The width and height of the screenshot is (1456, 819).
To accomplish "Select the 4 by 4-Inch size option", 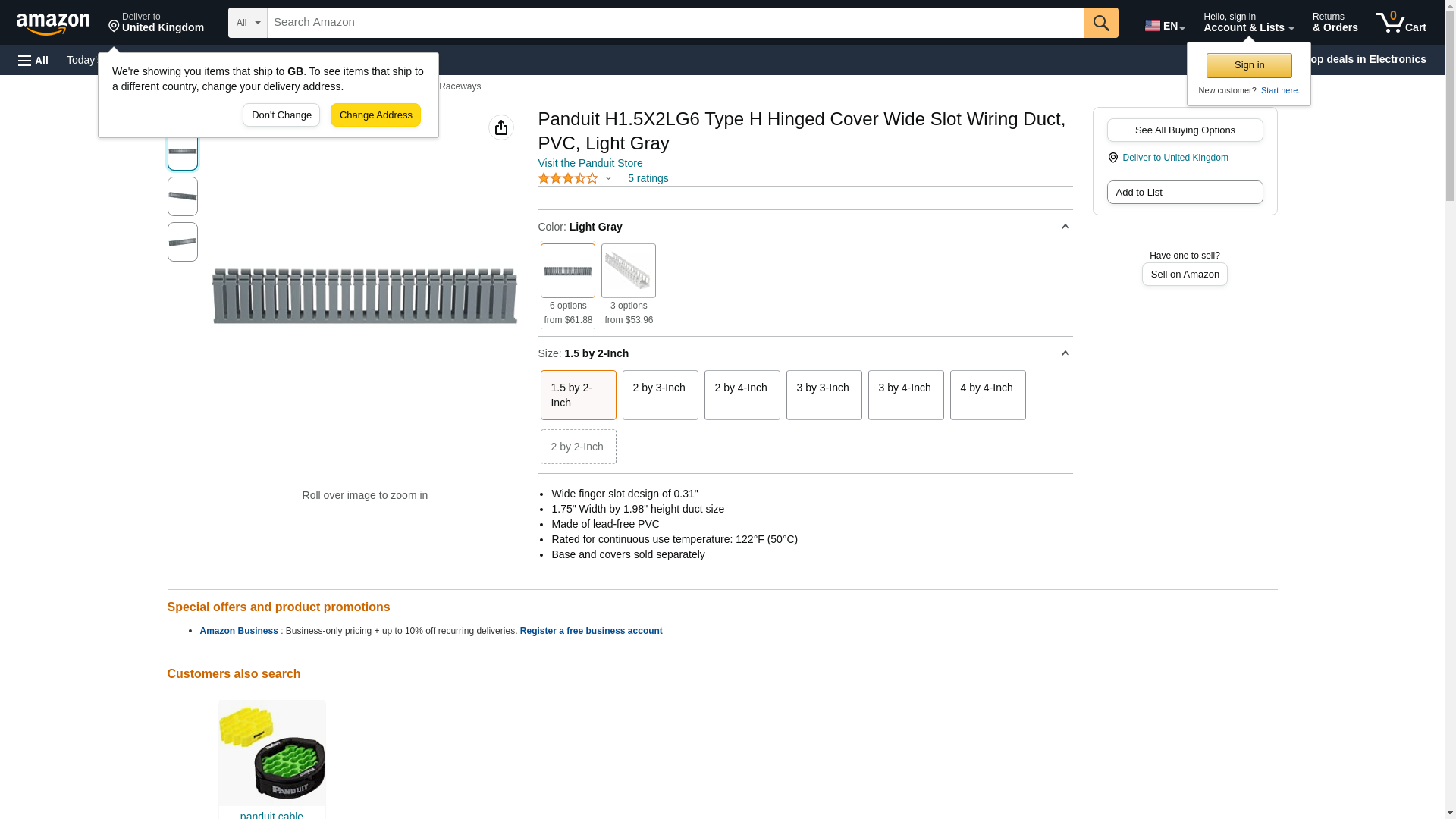I will [987, 395].
